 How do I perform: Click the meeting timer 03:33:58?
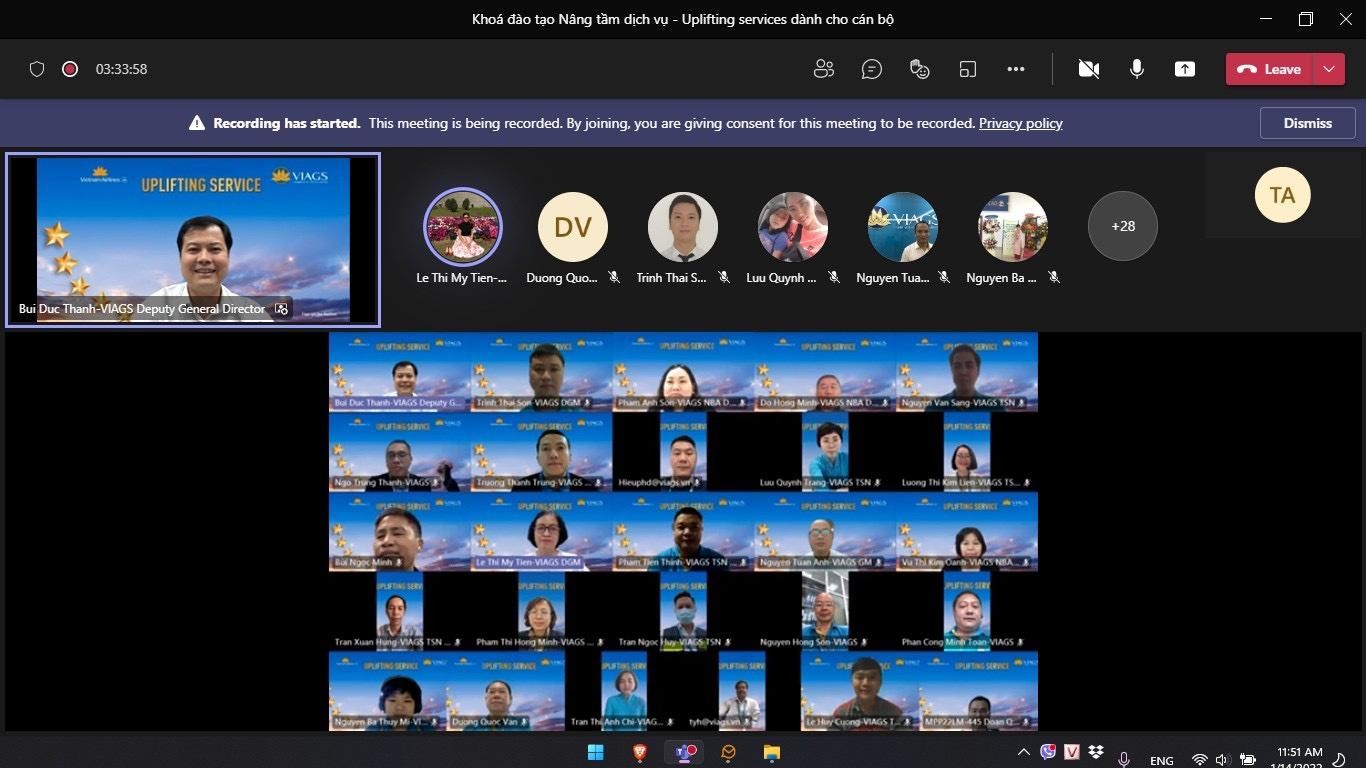[x=122, y=69]
